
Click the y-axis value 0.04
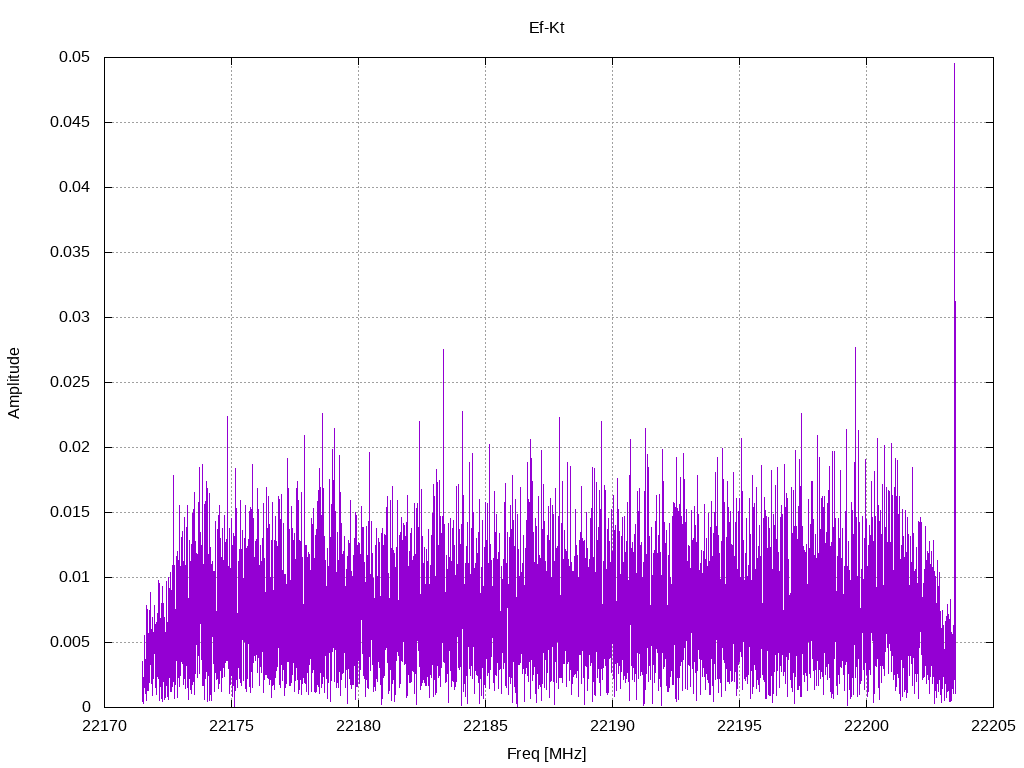coord(74,187)
